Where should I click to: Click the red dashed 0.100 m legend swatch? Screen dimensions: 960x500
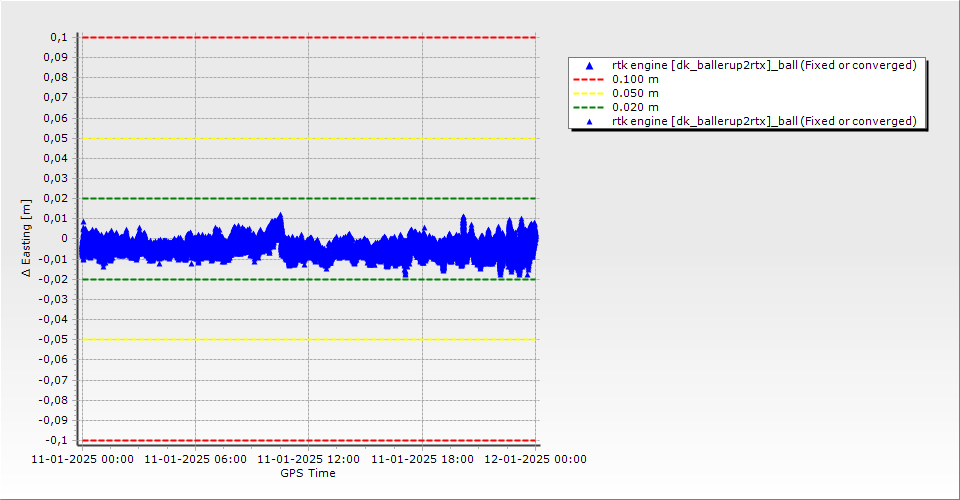pos(589,80)
